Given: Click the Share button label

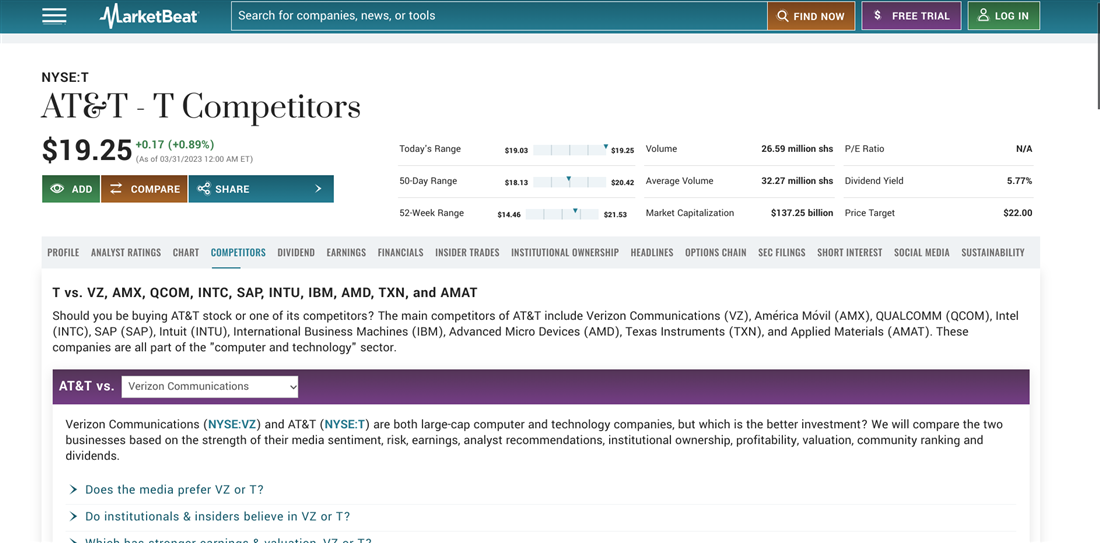Looking at the screenshot, I should [232, 189].
